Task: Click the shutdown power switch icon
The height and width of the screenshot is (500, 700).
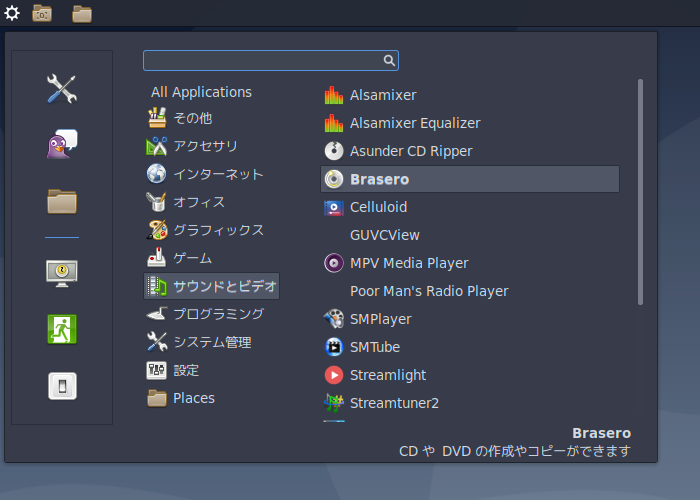Action: [62, 386]
